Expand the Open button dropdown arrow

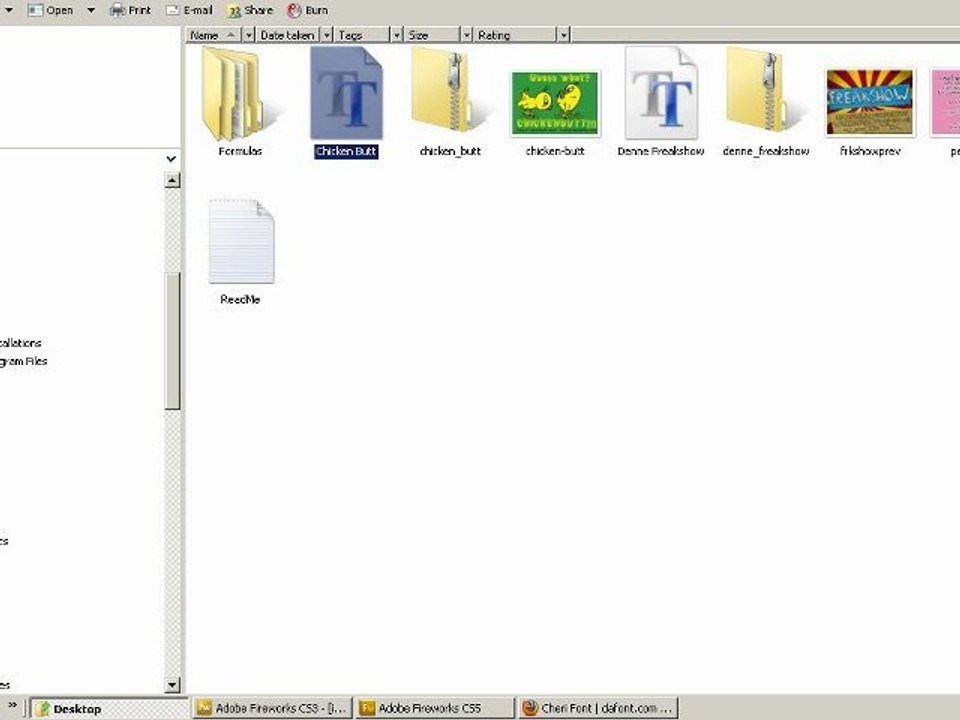(x=91, y=10)
